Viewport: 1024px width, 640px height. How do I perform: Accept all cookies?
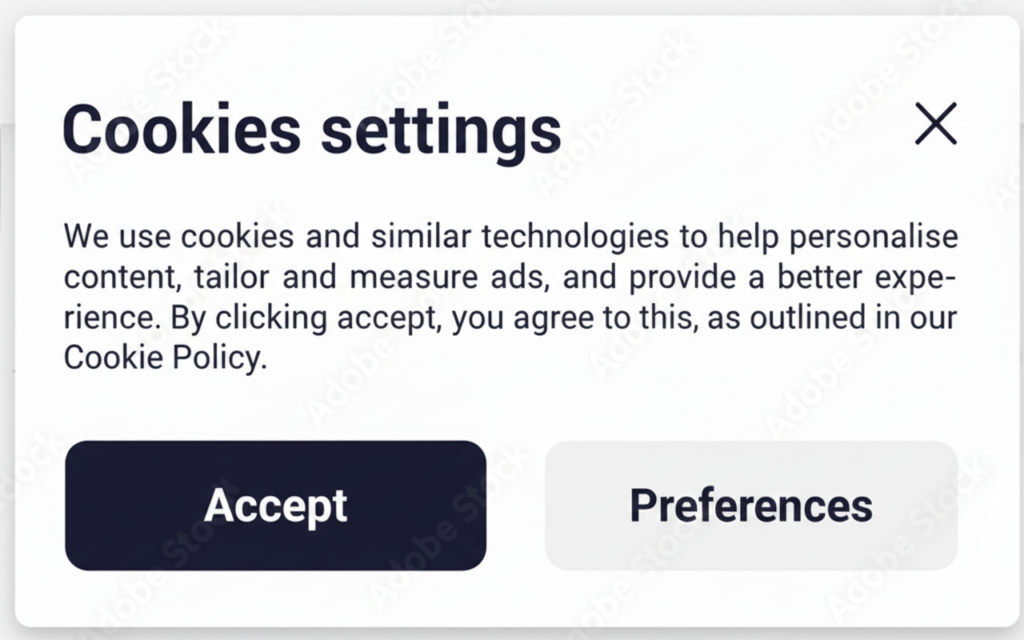tap(275, 506)
